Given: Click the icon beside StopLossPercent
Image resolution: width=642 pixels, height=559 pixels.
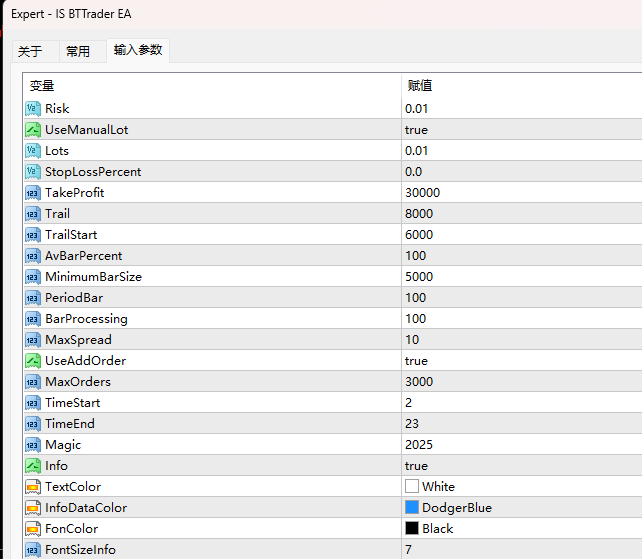Looking at the screenshot, I should click(x=33, y=172).
